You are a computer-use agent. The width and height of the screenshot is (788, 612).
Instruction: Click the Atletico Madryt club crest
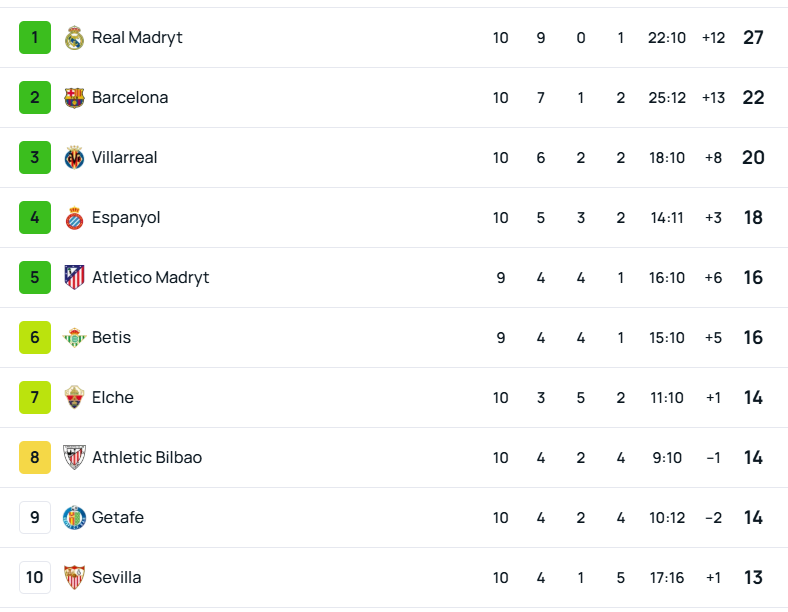(x=74, y=278)
